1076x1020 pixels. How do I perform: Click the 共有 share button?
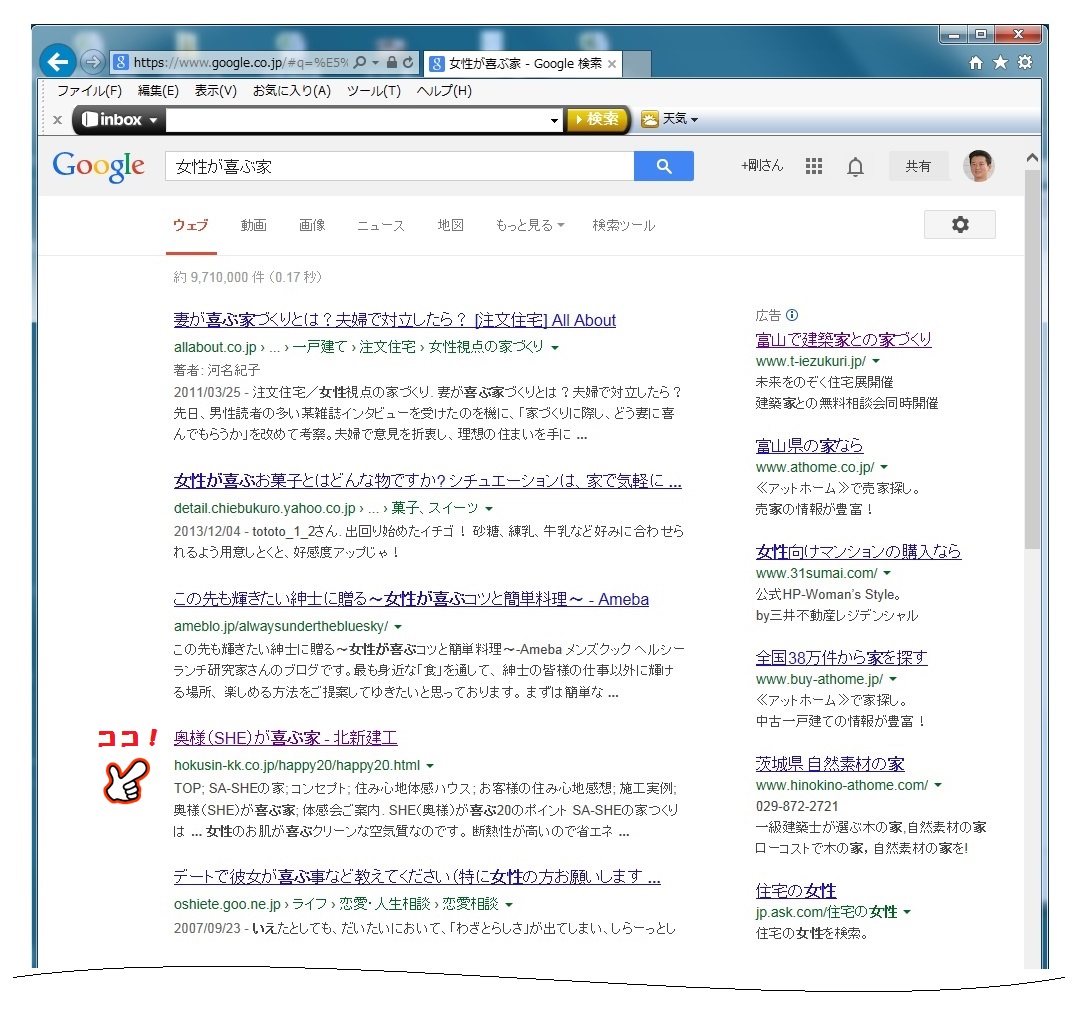pyautogui.click(x=918, y=166)
